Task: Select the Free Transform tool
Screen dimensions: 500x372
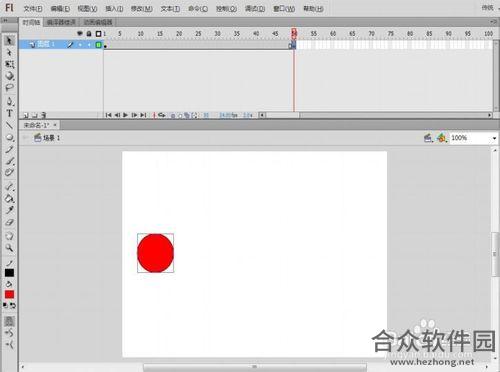Action: 9,64
